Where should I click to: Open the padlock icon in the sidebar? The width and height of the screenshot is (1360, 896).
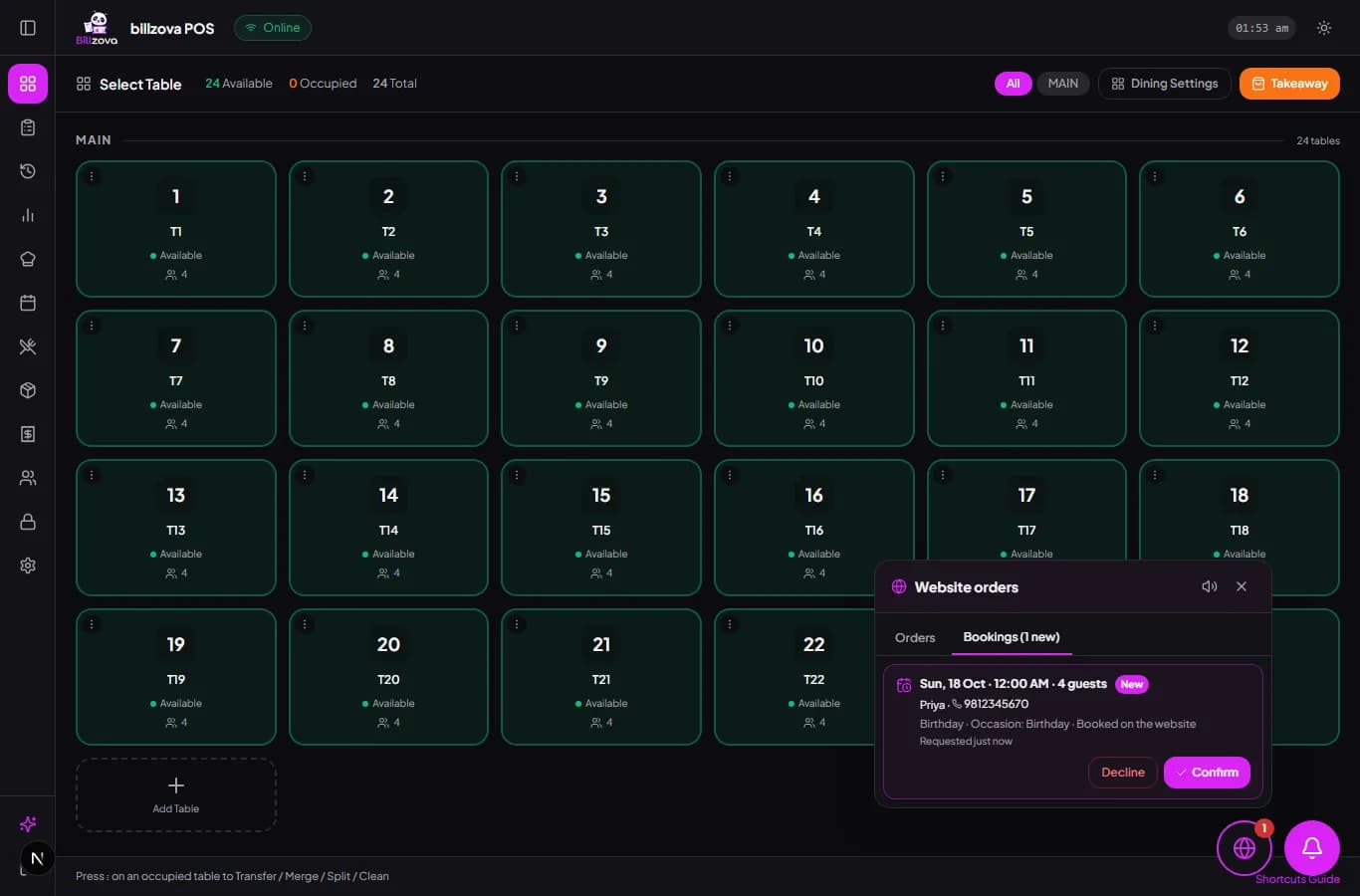pyautogui.click(x=28, y=522)
